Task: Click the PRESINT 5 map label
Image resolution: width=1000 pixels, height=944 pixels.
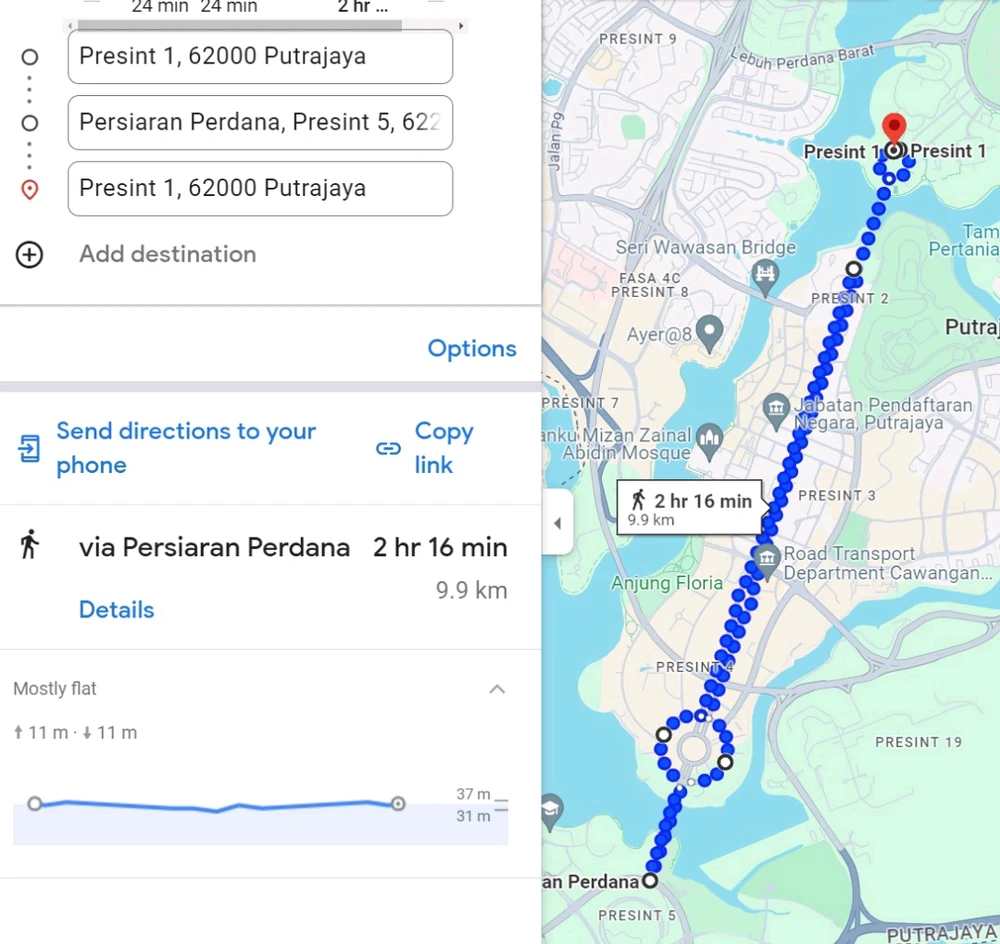Action: (637, 915)
